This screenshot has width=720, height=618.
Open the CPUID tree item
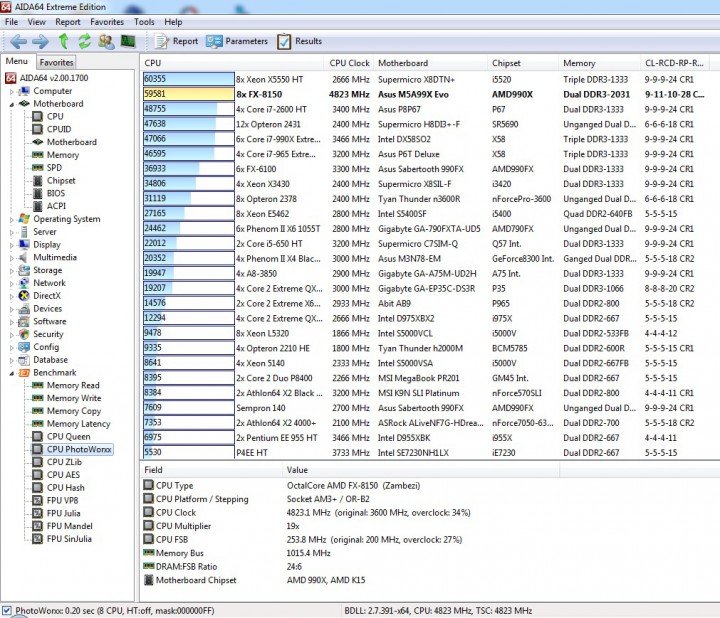pyautogui.click(x=59, y=129)
